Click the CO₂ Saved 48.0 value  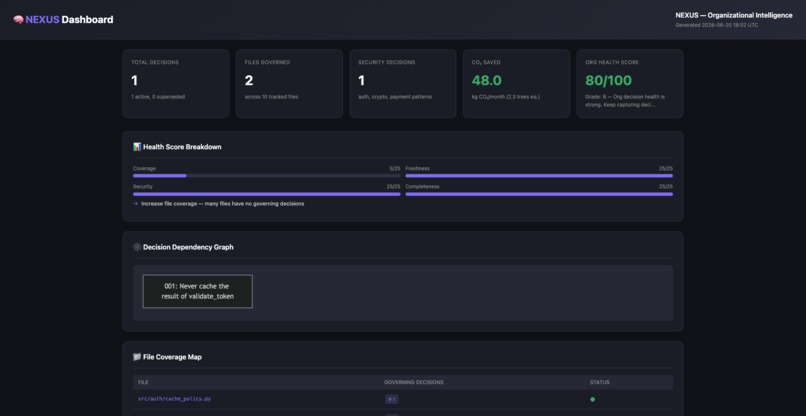pyautogui.click(x=487, y=80)
